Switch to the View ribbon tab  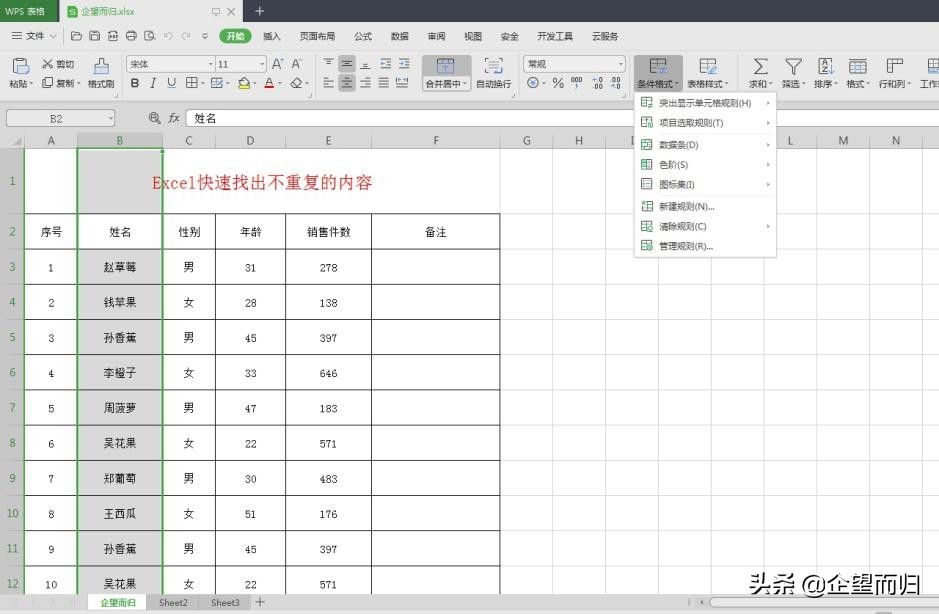473,37
